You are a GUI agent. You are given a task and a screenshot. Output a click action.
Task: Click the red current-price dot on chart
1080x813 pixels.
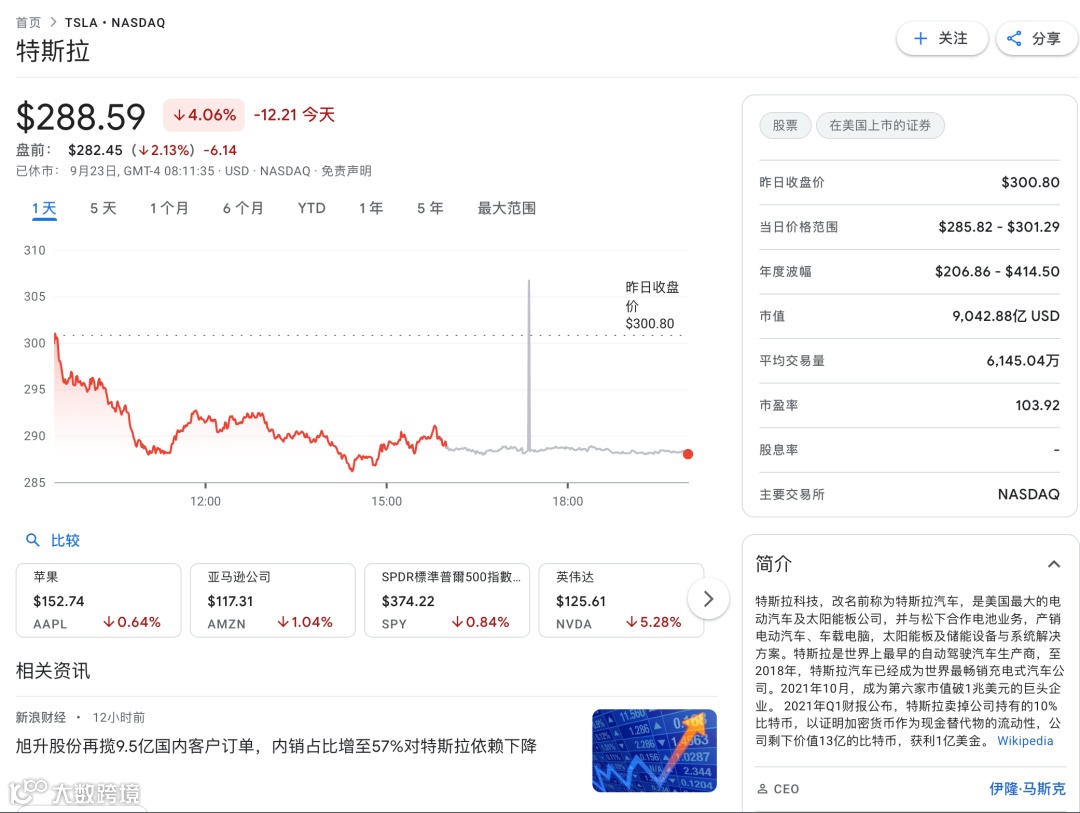tap(687, 454)
